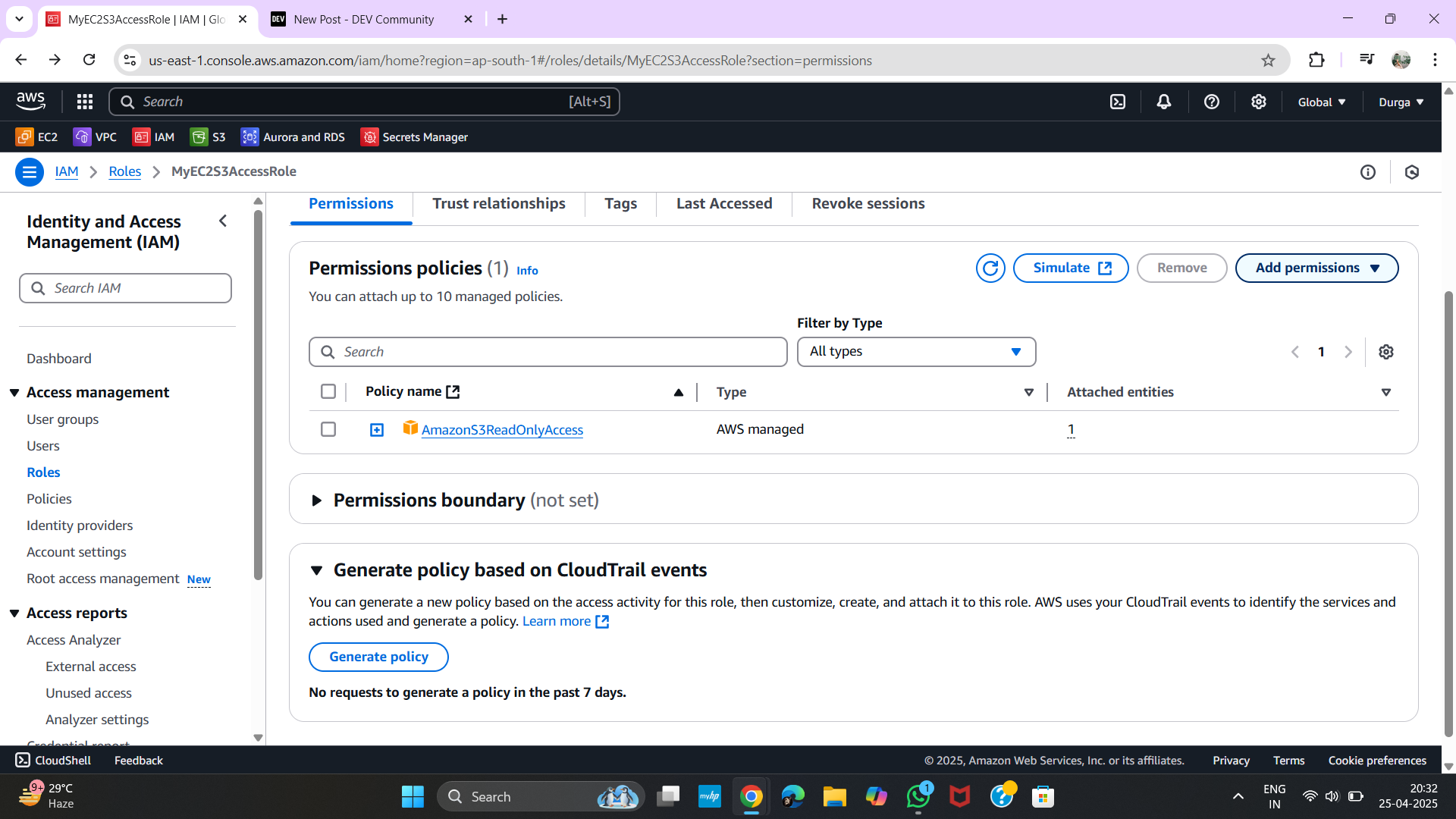Reload the browser page

(89, 60)
